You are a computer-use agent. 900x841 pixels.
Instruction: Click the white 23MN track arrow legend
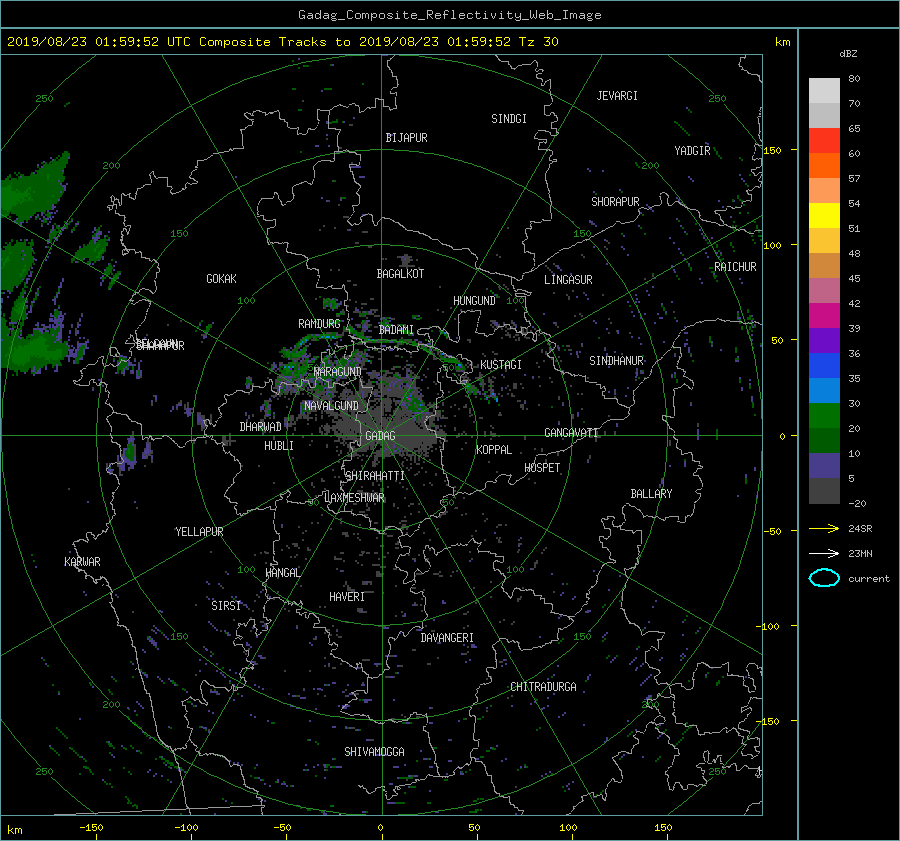[x=824, y=553]
